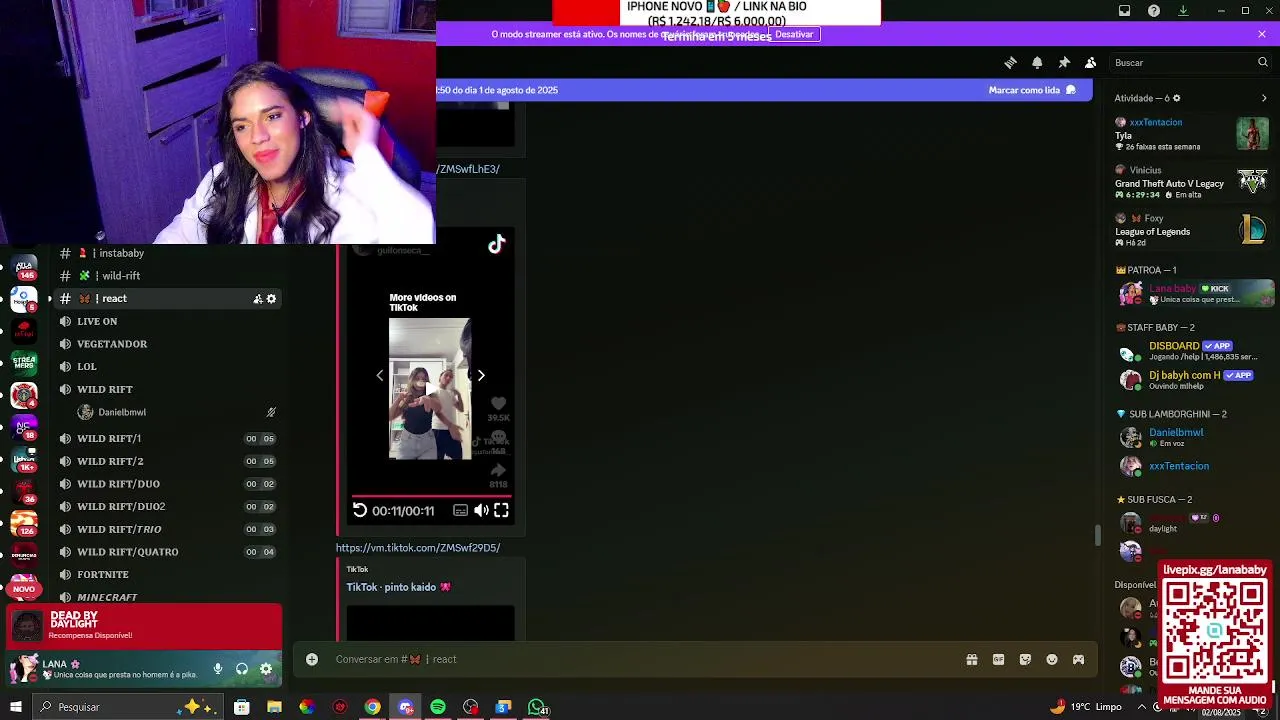Open Chrome from the taskbar
1280x720 pixels.
pyautogui.click(x=372, y=707)
